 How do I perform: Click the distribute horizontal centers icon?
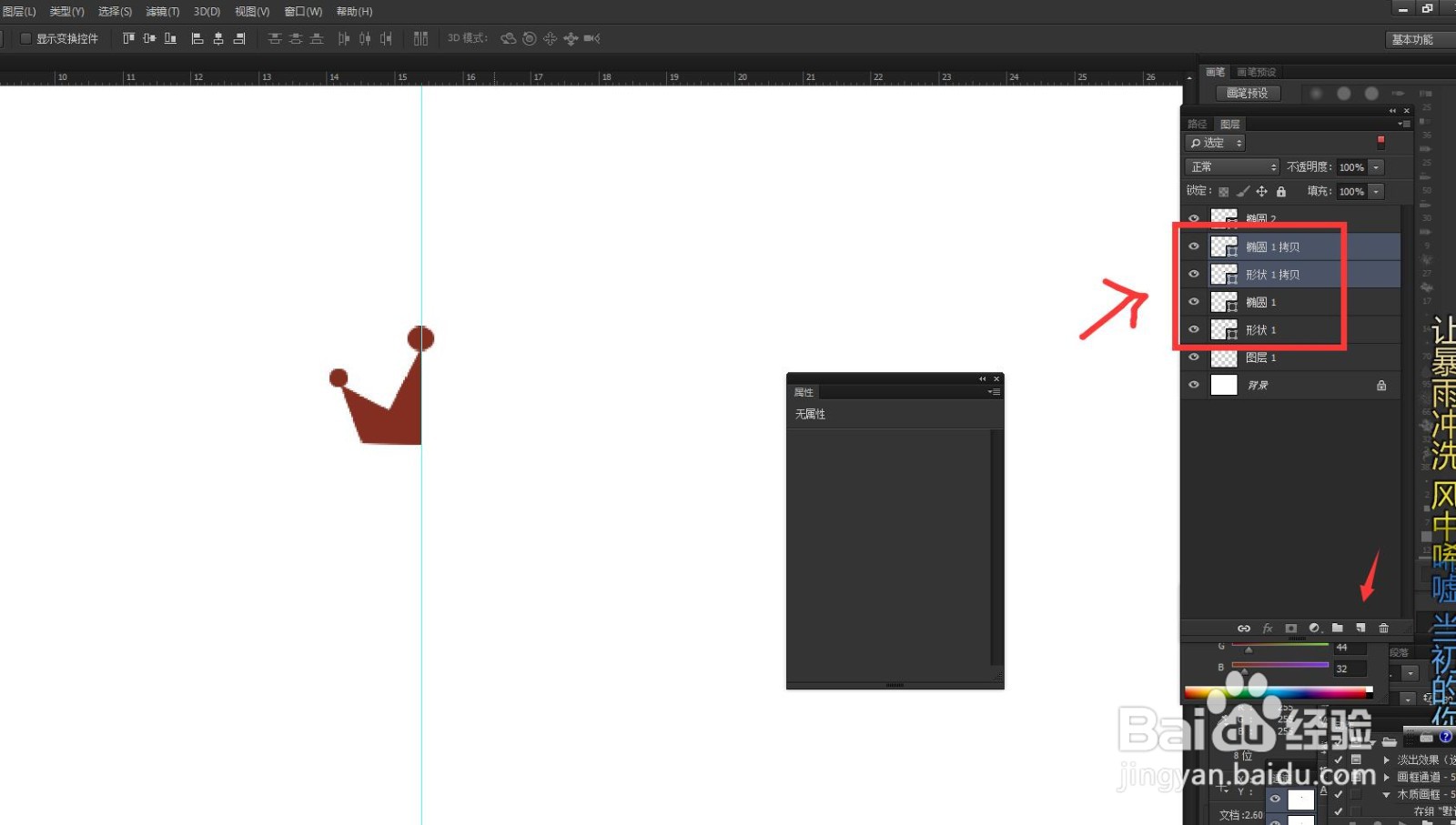(x=365, y=38)
